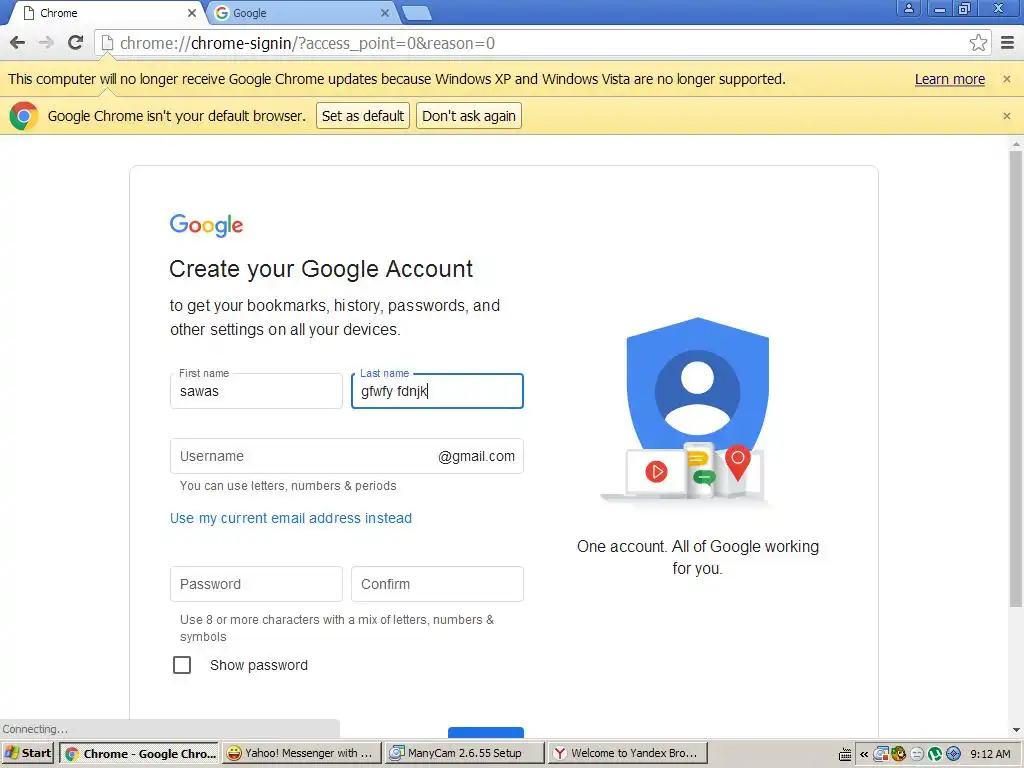This screenshot has width=1024, height=768.
Task: Click the tray icon left of the bear icon
Action: [881, 754]
